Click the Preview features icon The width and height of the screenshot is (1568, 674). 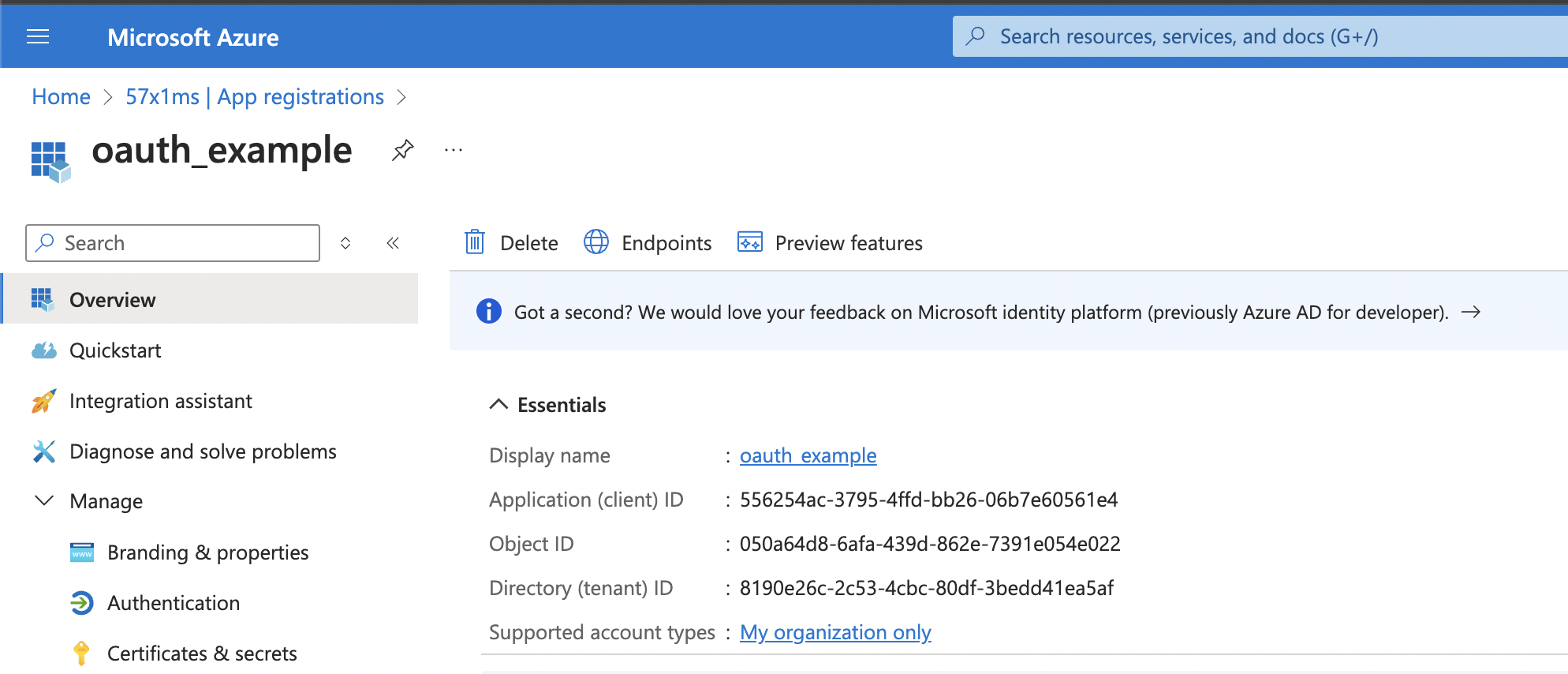pyautogui.click(x=750, y=242)
